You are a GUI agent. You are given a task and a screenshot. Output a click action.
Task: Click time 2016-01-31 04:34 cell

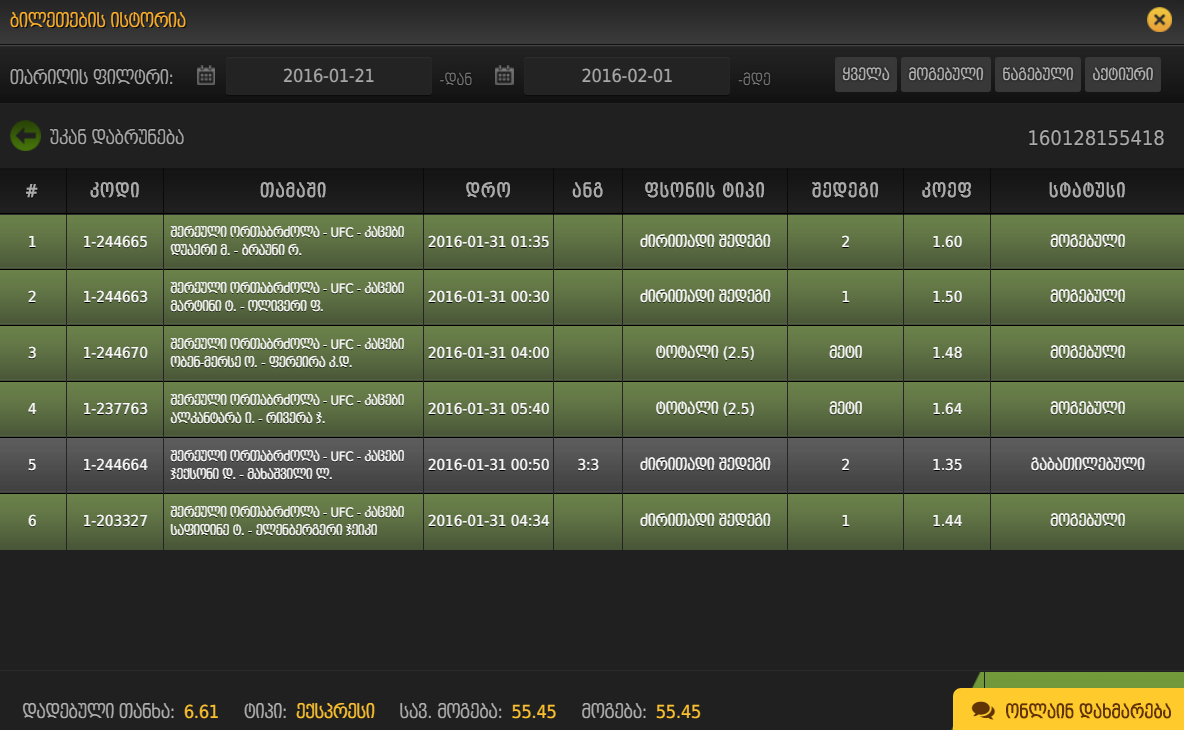pyautogui.click(x=488, y=520)
